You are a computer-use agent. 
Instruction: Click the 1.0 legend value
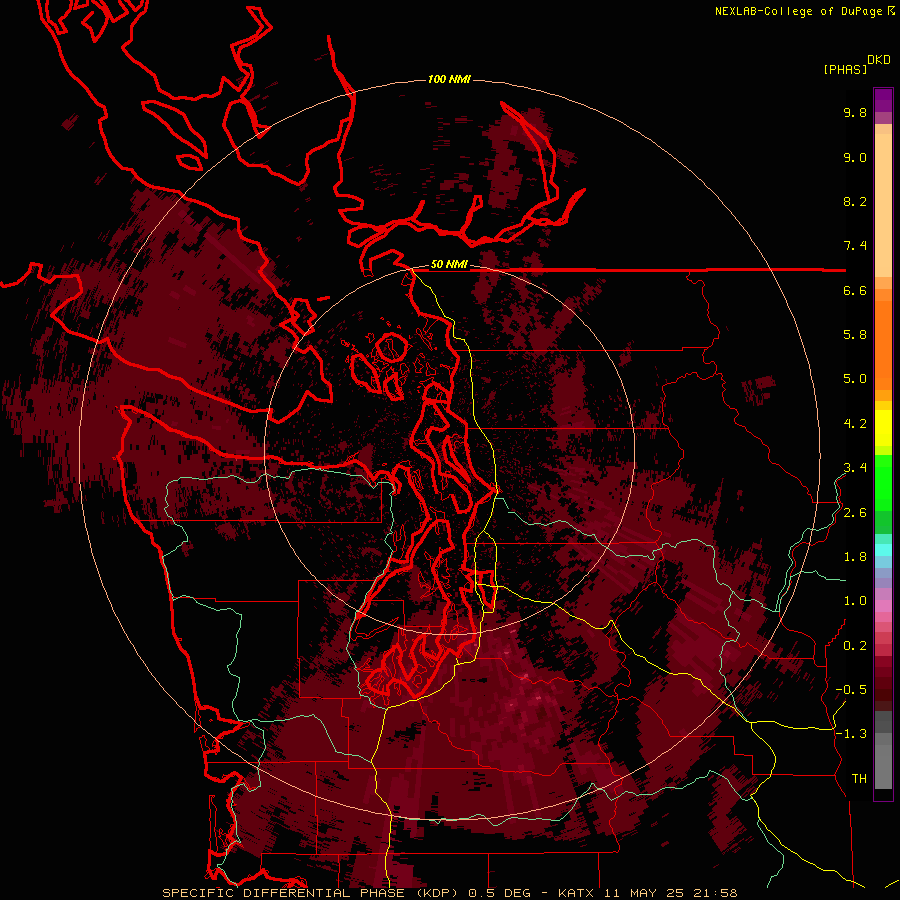pyautogui.click(x=855, y=601)
